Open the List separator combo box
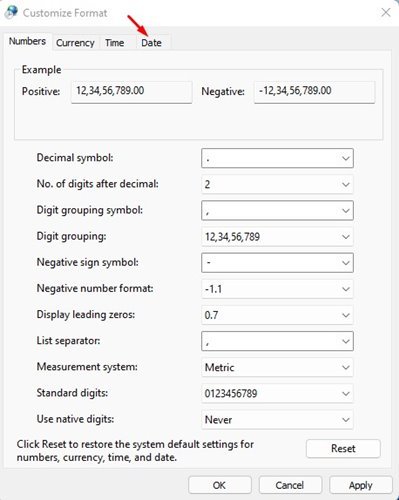This screenshot has width=399, height=500. [277, 341]
